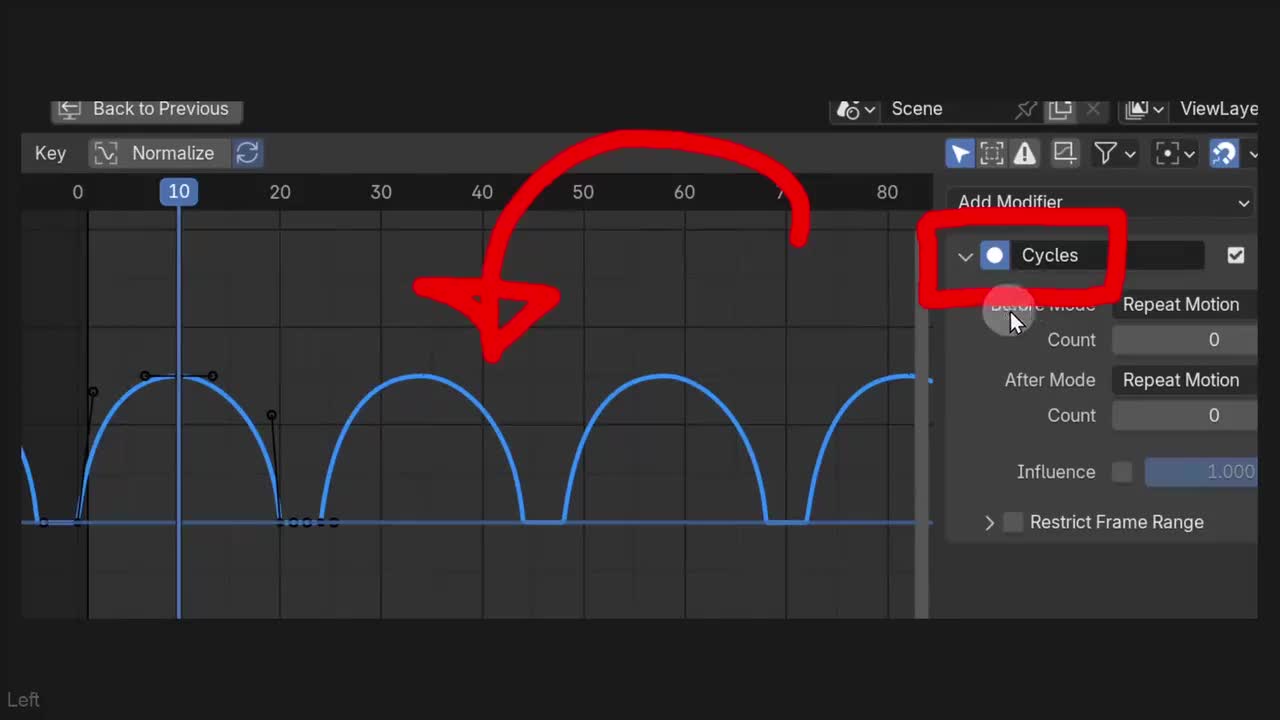Click the current frame marker 10

click(179, 192)
